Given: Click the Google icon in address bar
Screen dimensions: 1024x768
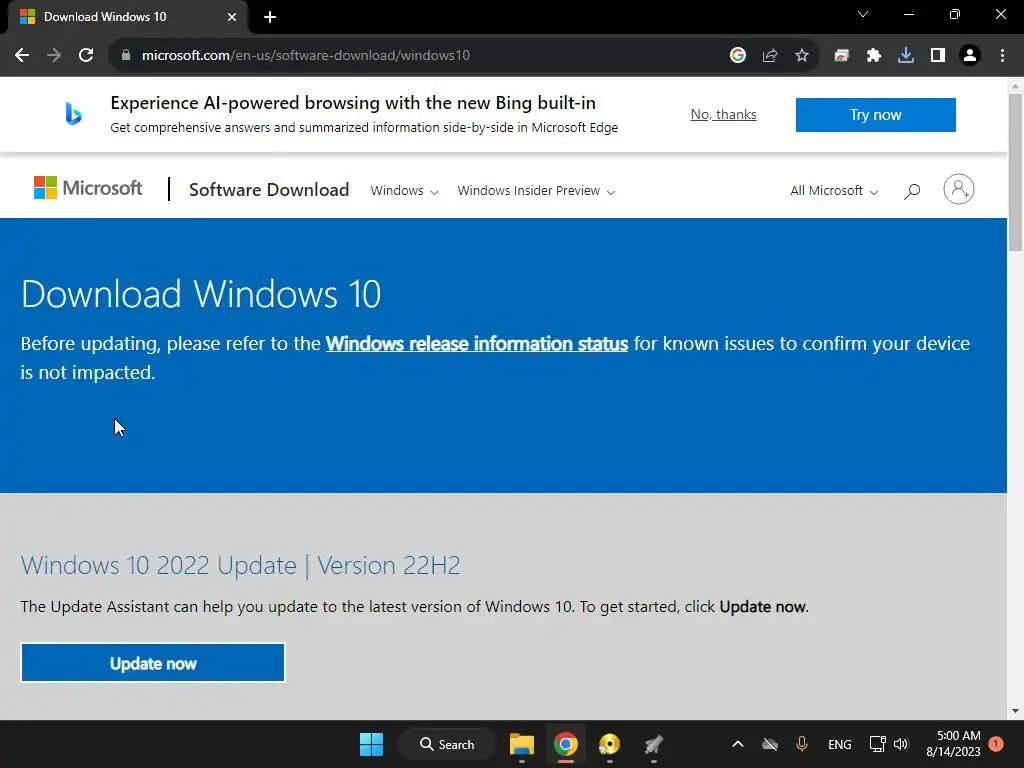Looking at the screenshot, I should coord(737,56).
